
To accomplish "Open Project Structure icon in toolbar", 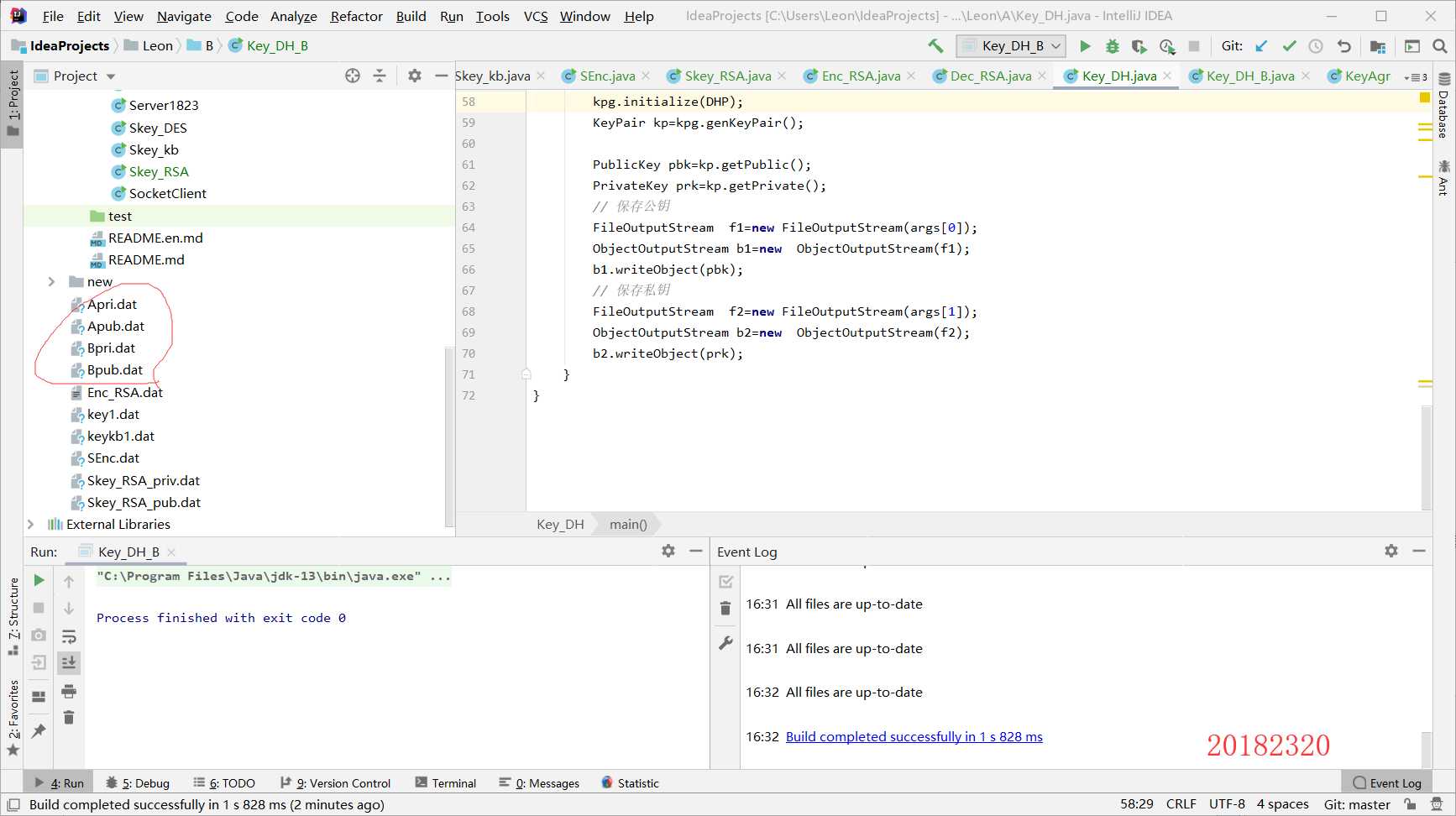I will [1378, 46].
